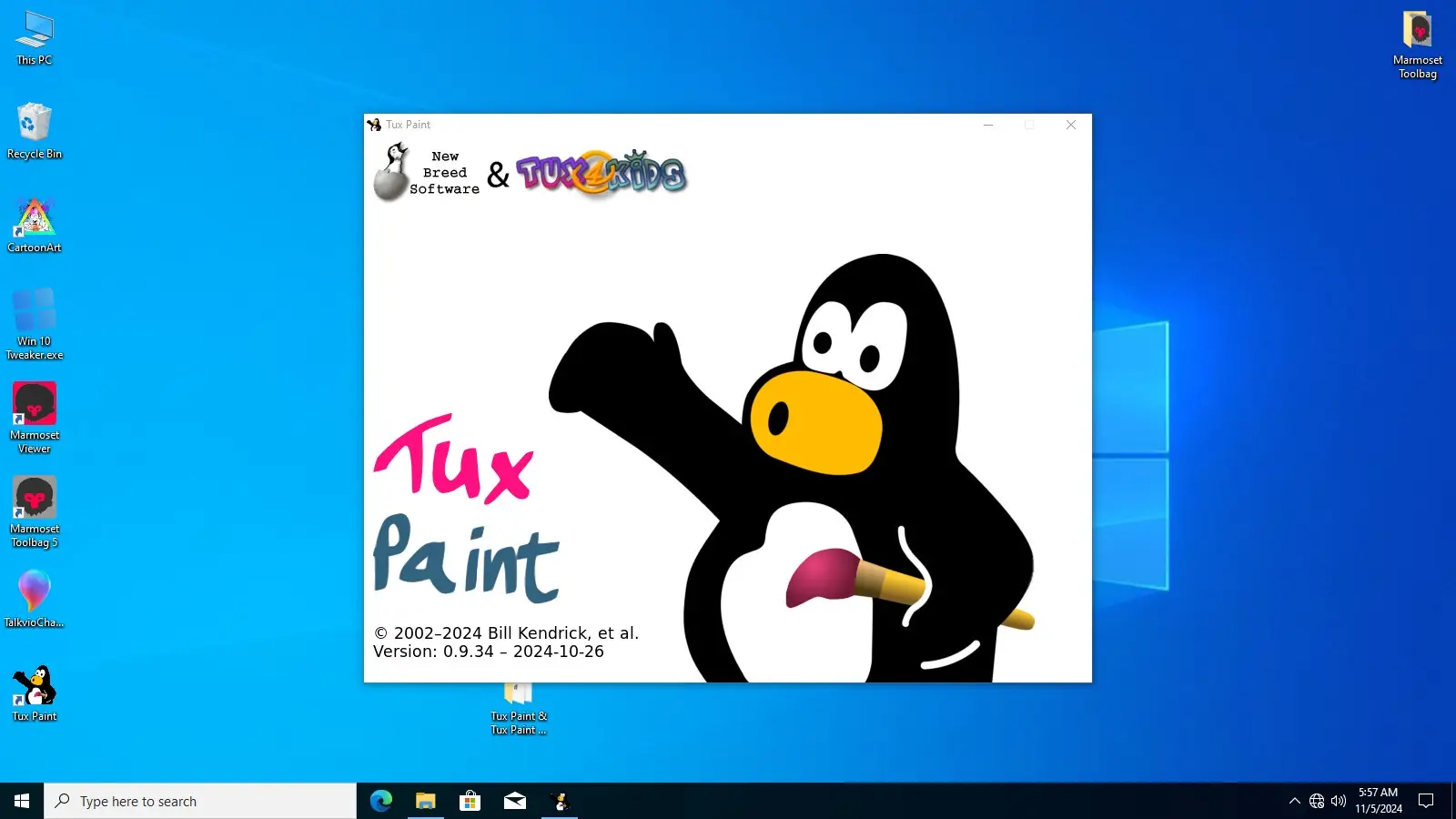Click the copyright line "© 2002–2024 Bill Kendrick, et al."
The width and height of the screenshot is (1456, 819).
coord(506,633)
